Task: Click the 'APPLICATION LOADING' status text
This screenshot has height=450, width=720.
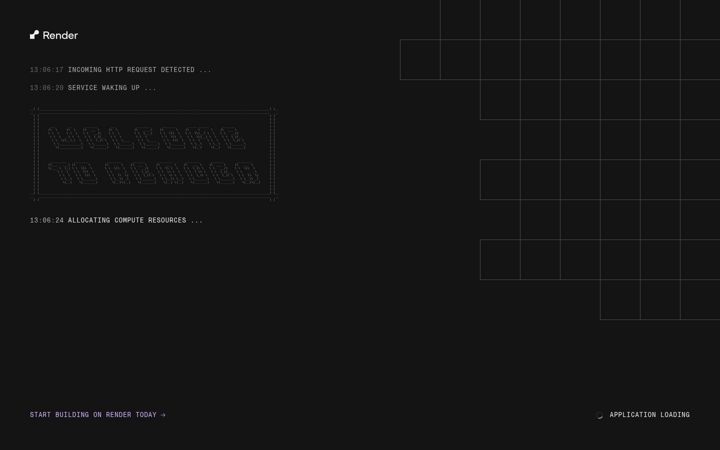Action: click(x=649, y=415)
